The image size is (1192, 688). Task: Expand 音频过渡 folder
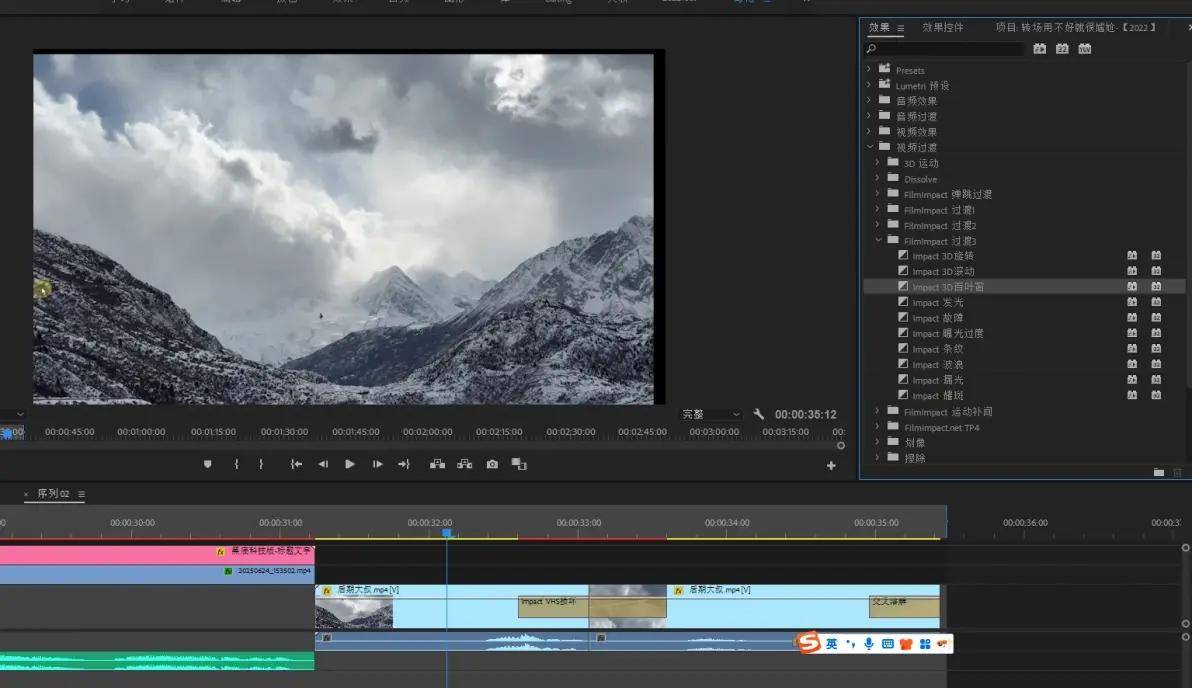coord(869,116)
